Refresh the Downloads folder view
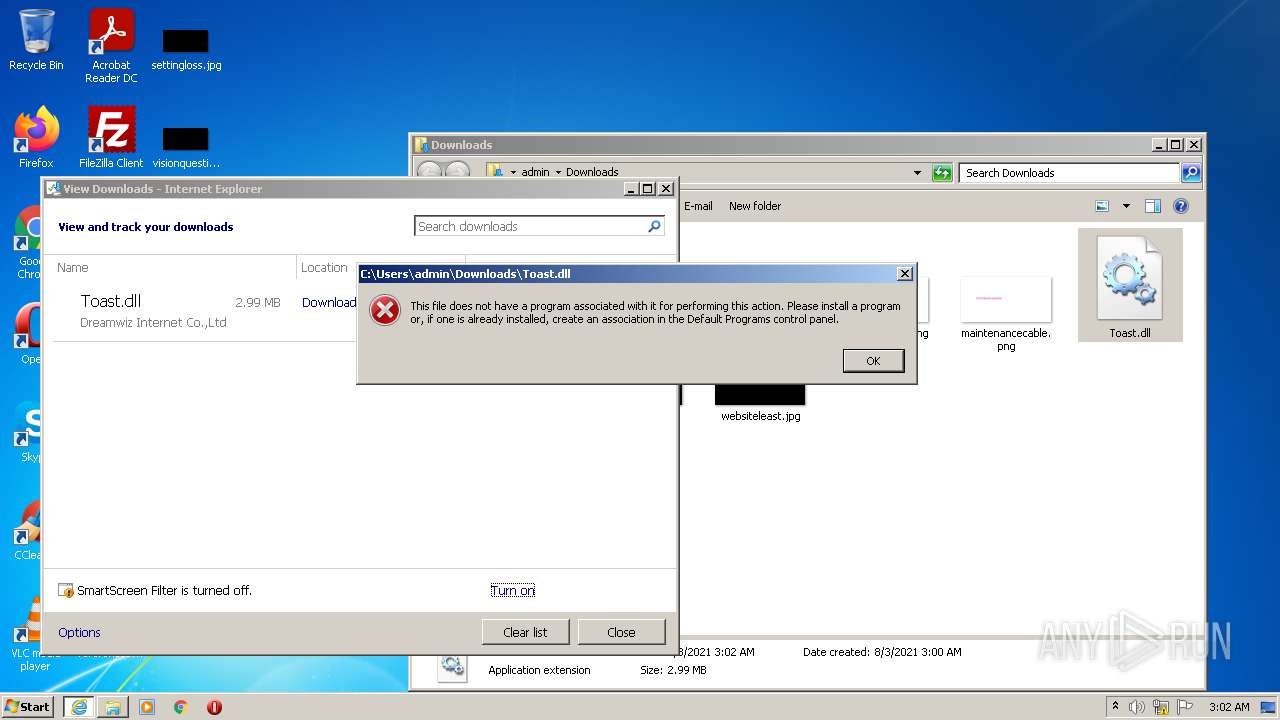 click(942, 173)
